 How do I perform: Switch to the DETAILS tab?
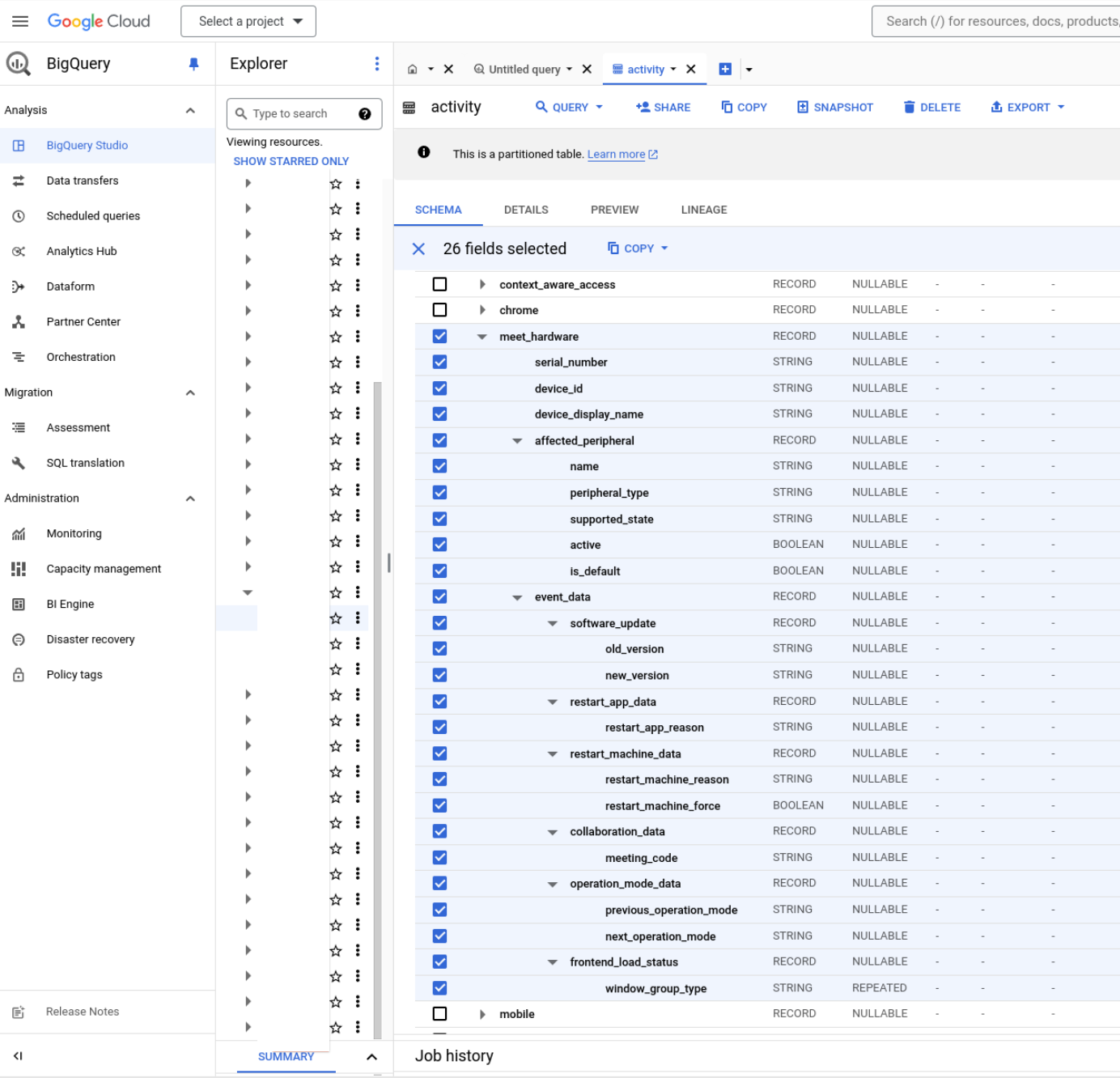tap(526, 210)
